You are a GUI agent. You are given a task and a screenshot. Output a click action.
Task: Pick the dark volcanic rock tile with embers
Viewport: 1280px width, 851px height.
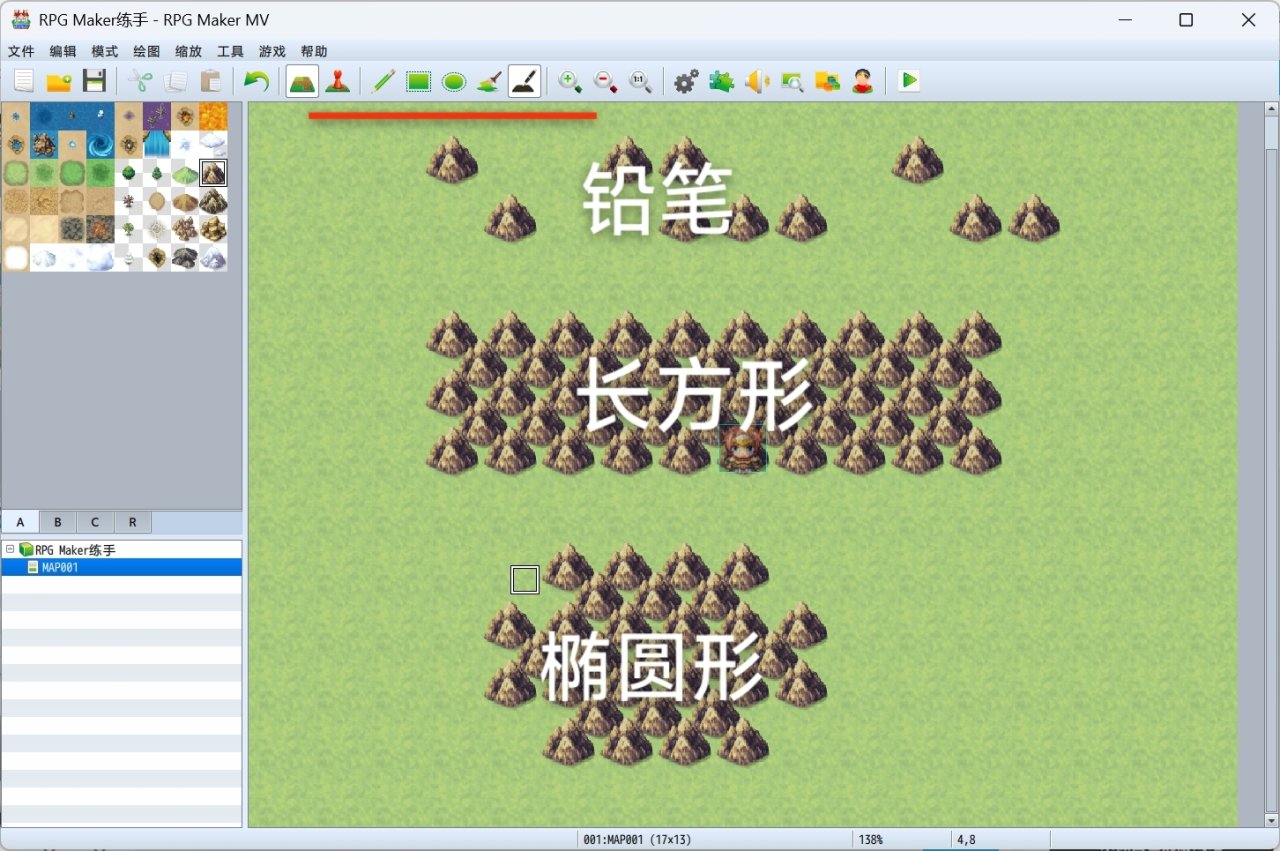point(100,229)
